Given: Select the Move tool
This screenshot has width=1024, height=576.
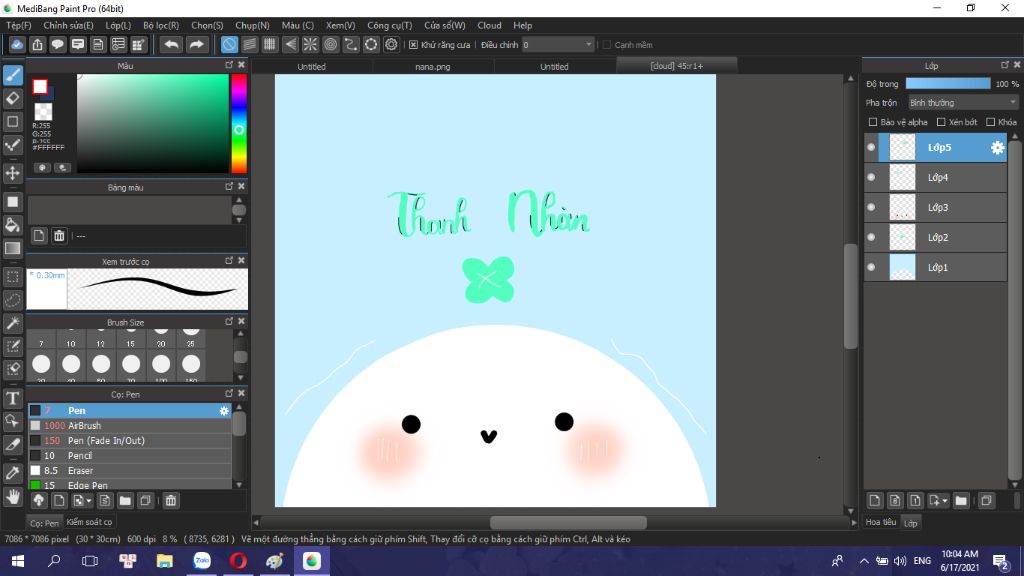Looking at the screenshot, I should click(x=12, y=173).
